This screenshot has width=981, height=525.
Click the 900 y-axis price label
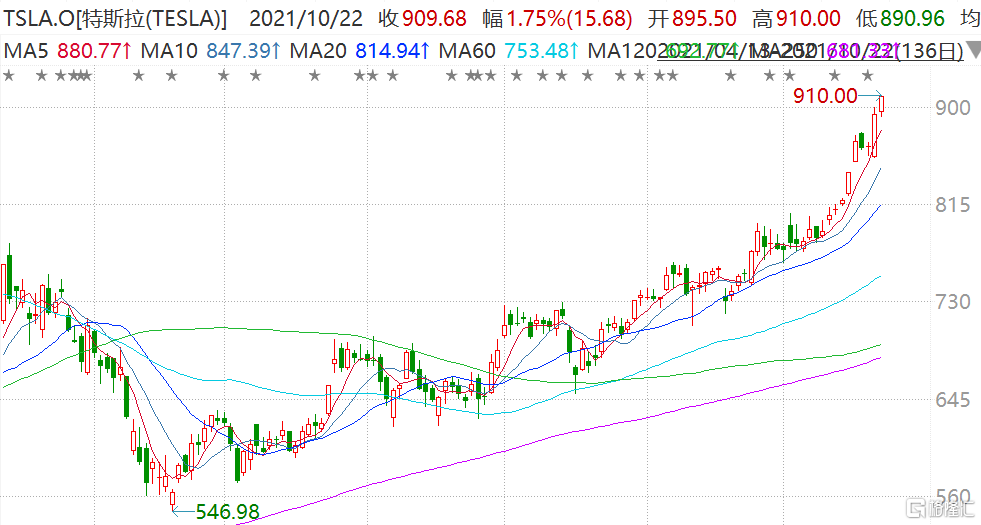click(x=953, y=108)
